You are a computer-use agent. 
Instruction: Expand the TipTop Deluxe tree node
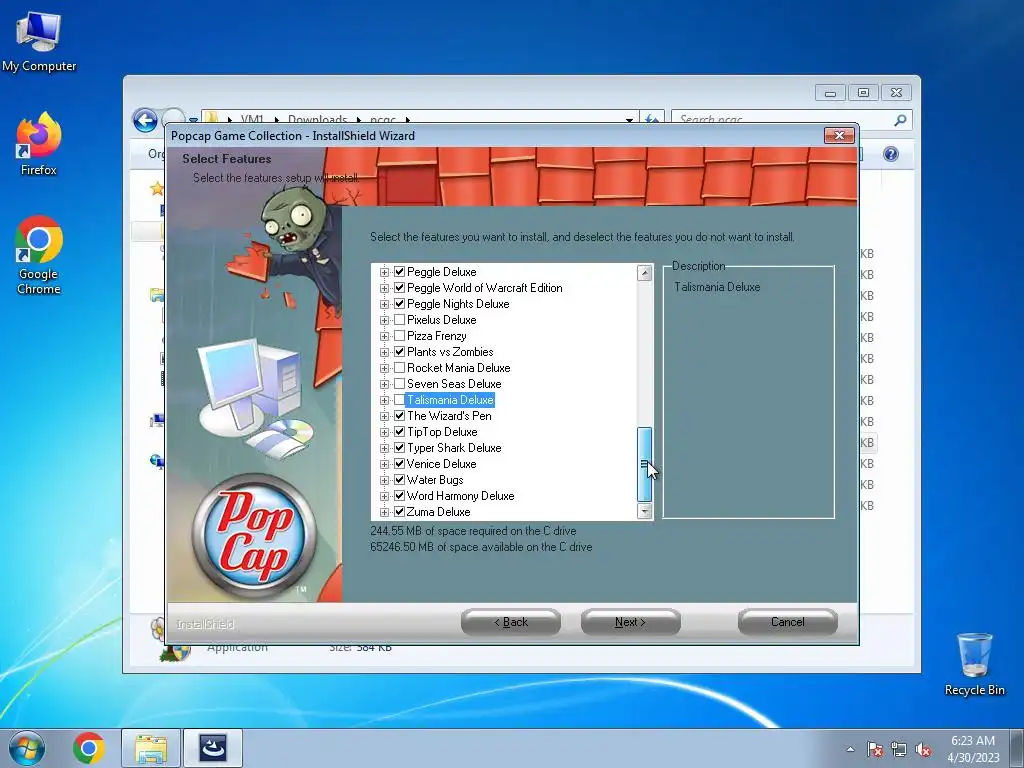[384, 432]
